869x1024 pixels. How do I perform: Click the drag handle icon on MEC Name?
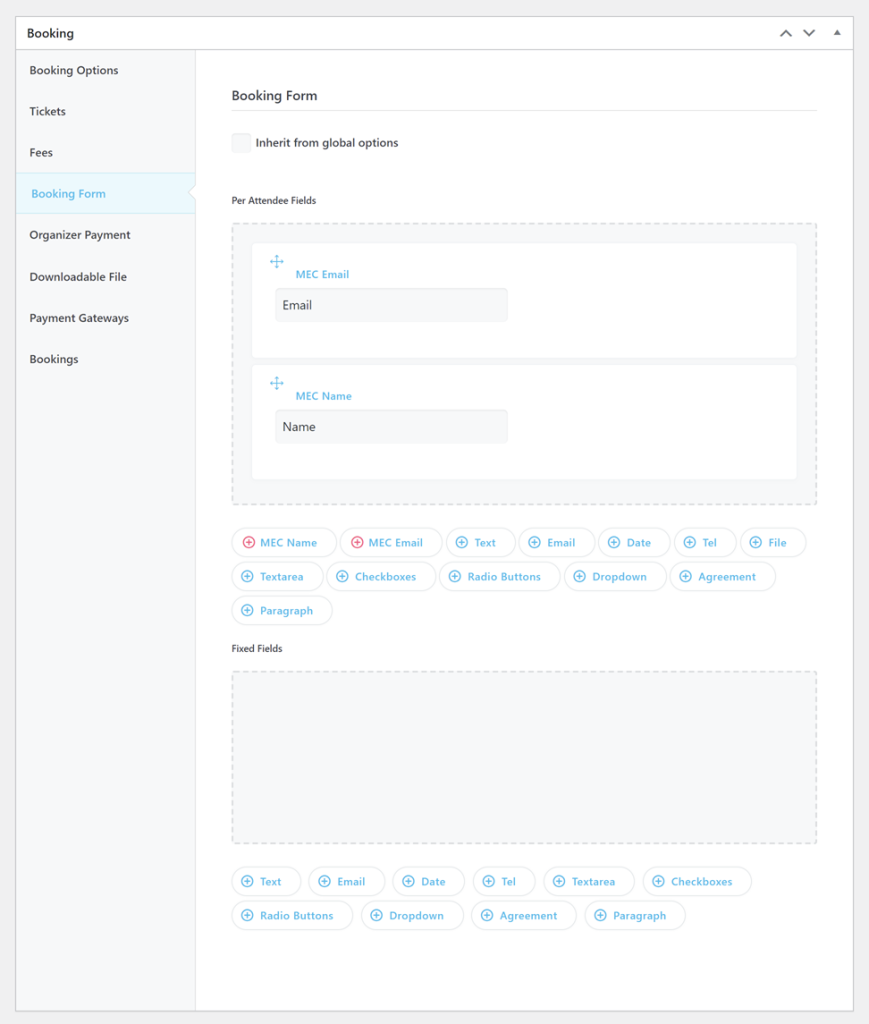point(277,383)
